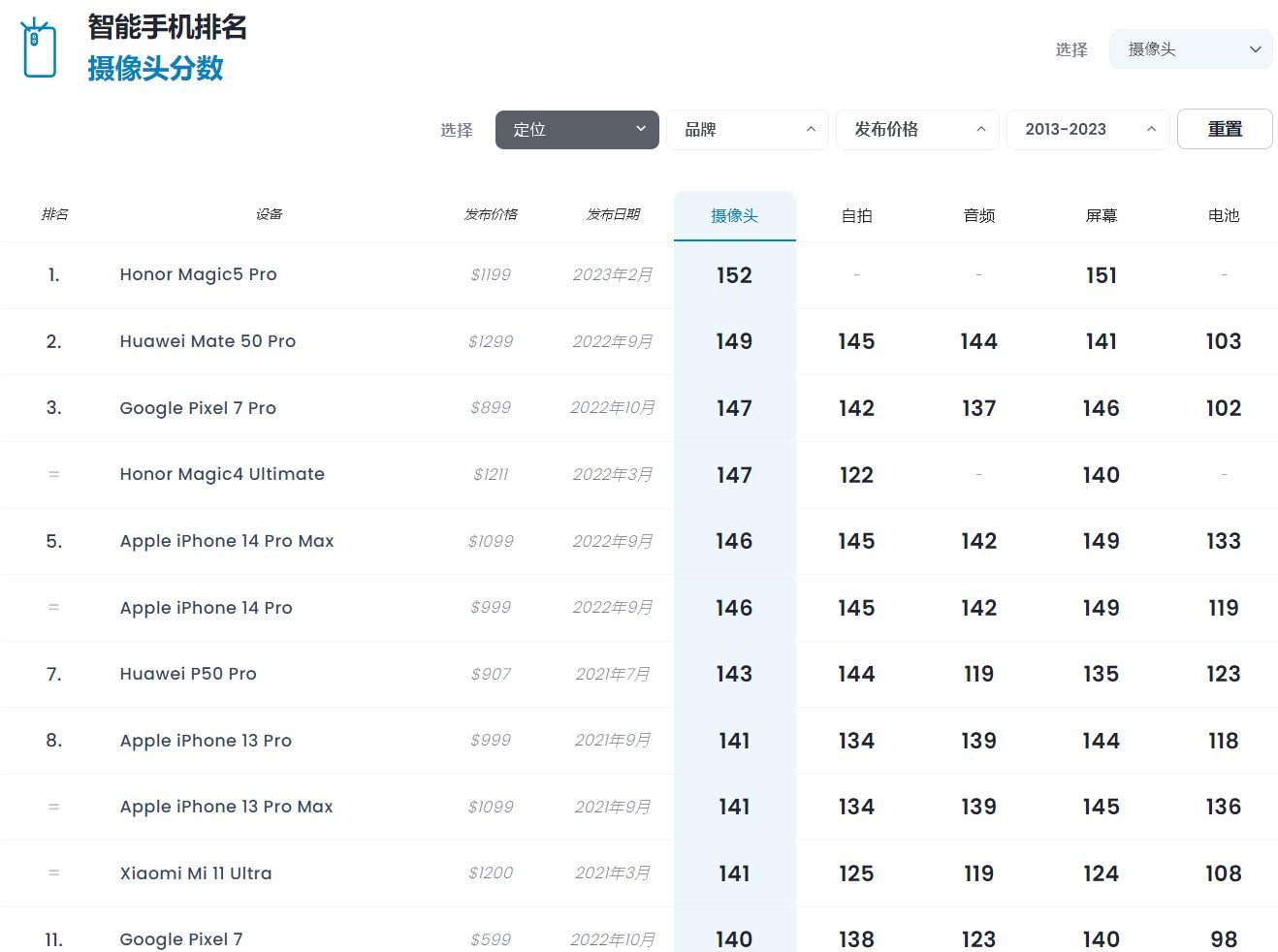Click audio score 137 for Google Pixel 7 Pro

point(979,408)
